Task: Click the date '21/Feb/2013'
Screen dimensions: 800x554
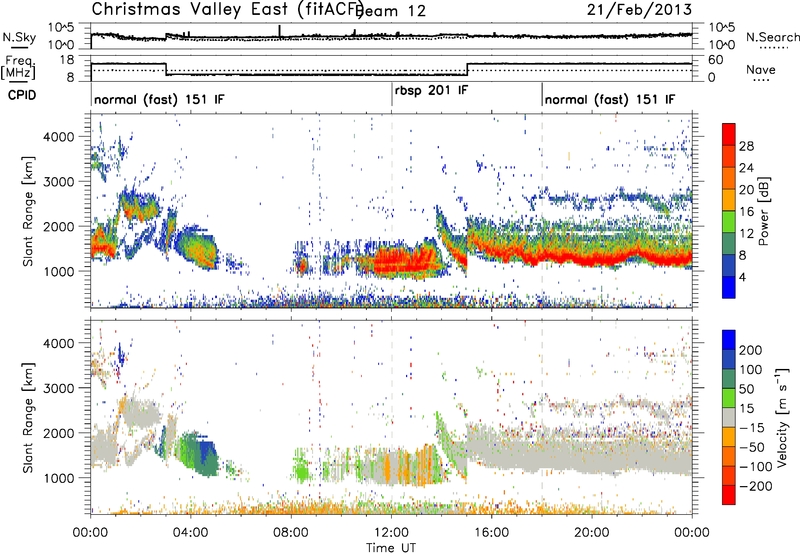Action: coord(639,9)
